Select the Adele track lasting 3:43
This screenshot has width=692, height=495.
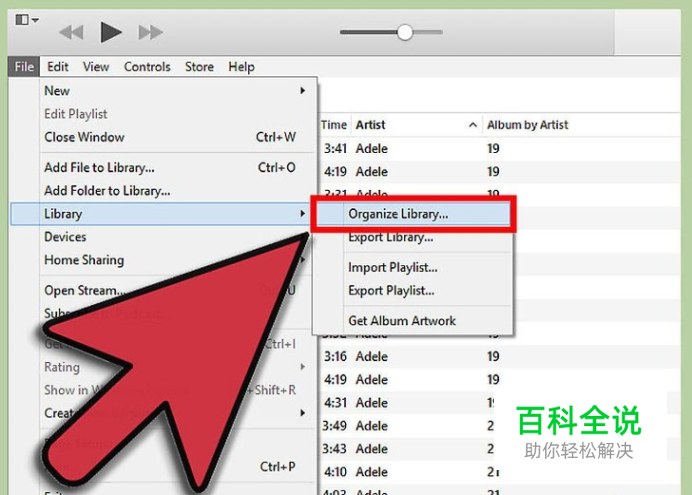[x=407, y=449]
